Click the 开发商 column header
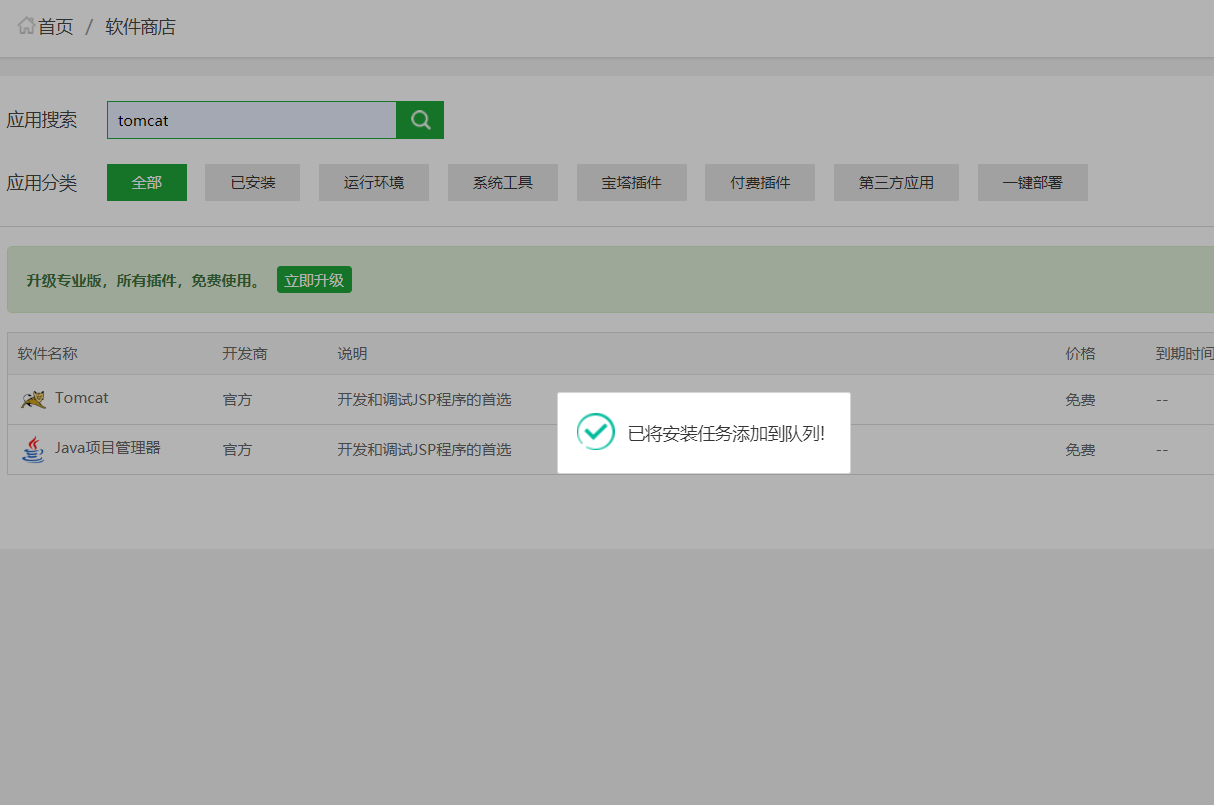Viewport: 1214px width, 805px height. (x=245, y=354)
